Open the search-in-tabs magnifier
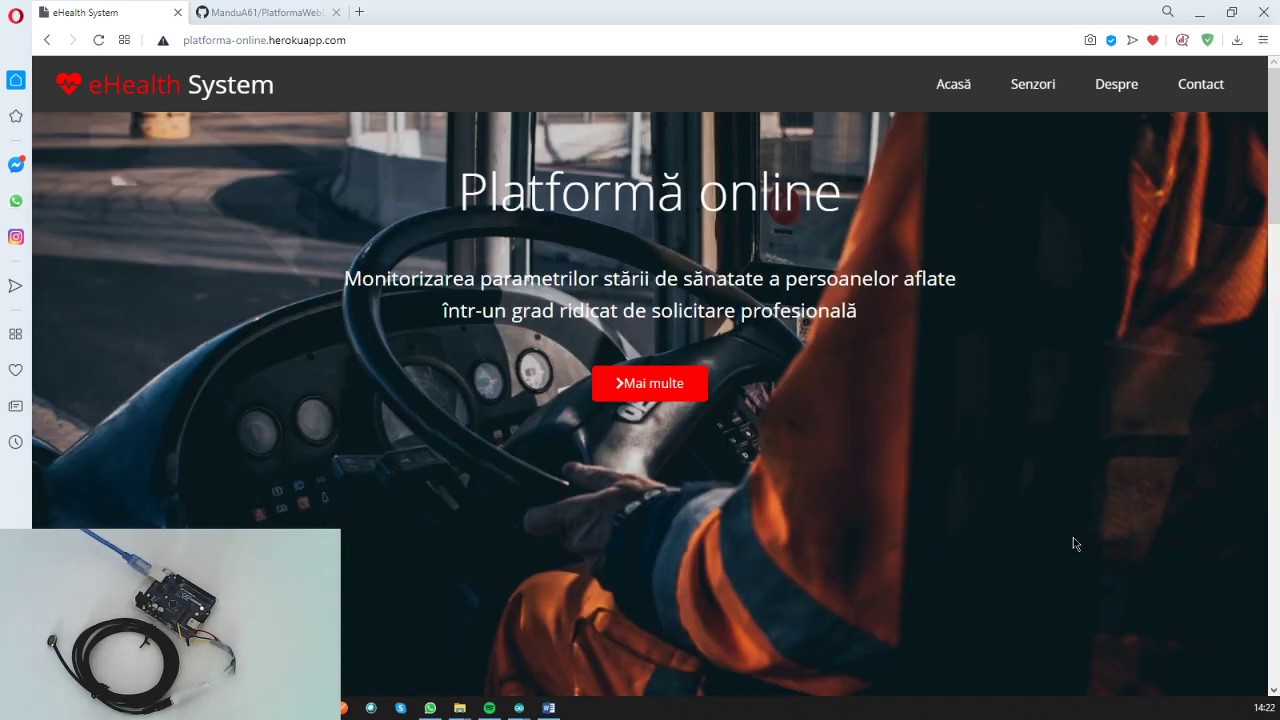 pyautogui.click(x=1168, y=12)
